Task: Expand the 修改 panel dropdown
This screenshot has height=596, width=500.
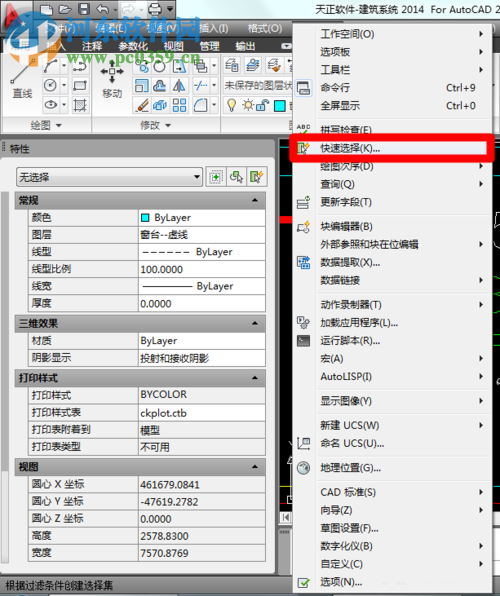Action: pyautogui.click(x=156, y=125)
